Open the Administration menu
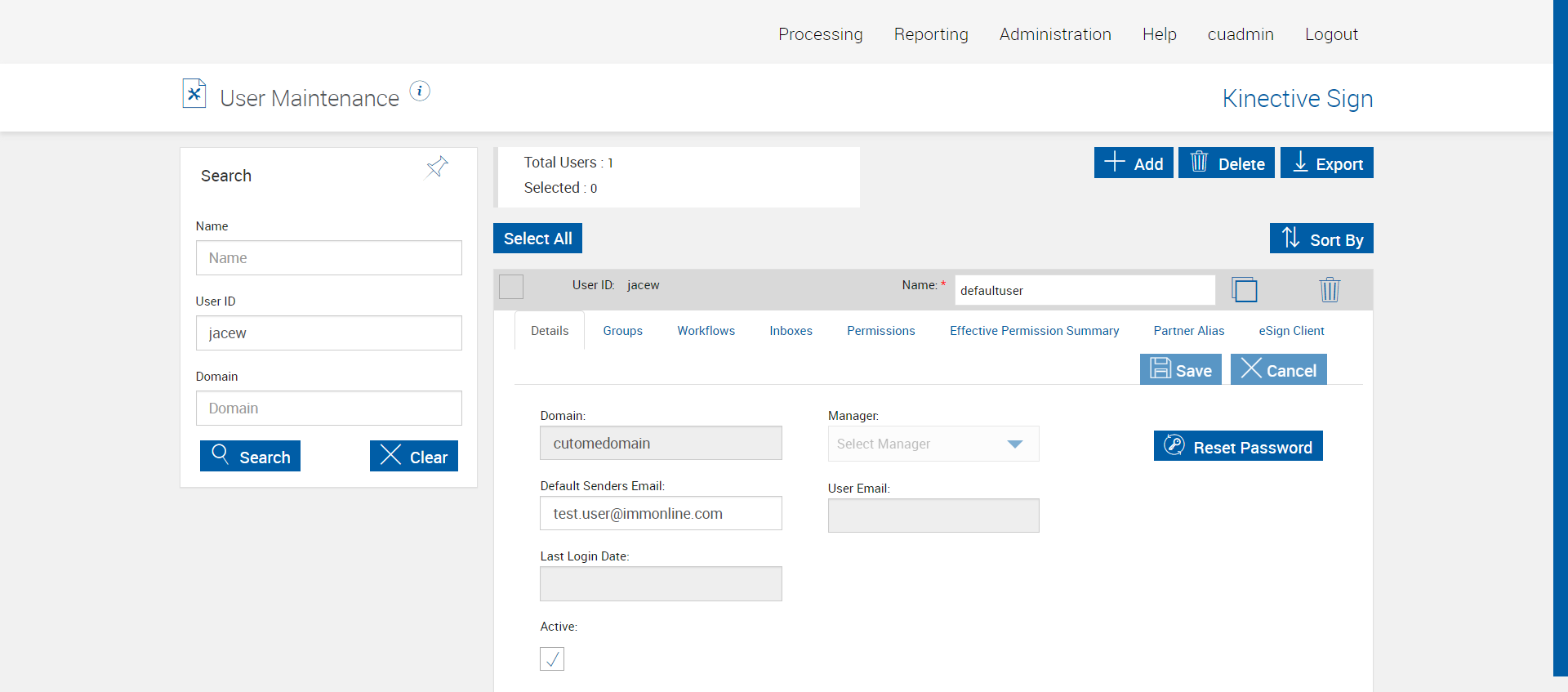Image resolution: width=1568 pixels, height=692 pixels. [1055, 34]
